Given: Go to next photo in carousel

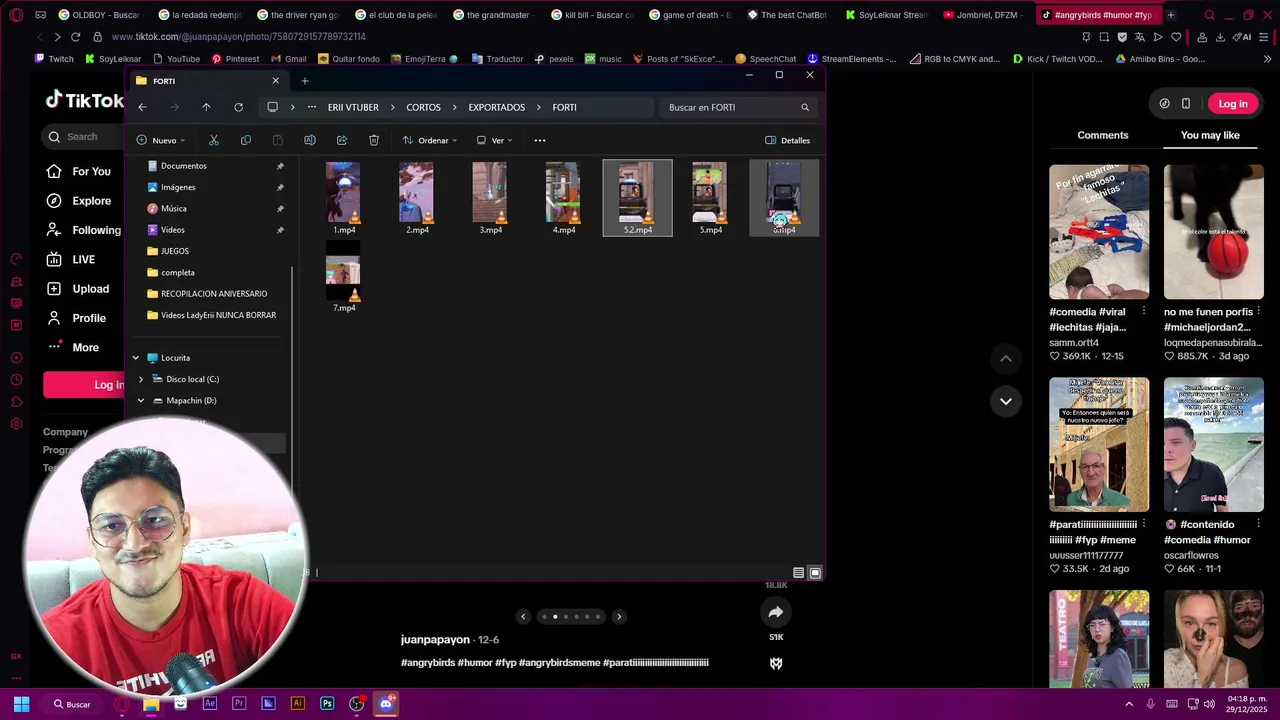Looking at the screenshot, I should [619, 617].
